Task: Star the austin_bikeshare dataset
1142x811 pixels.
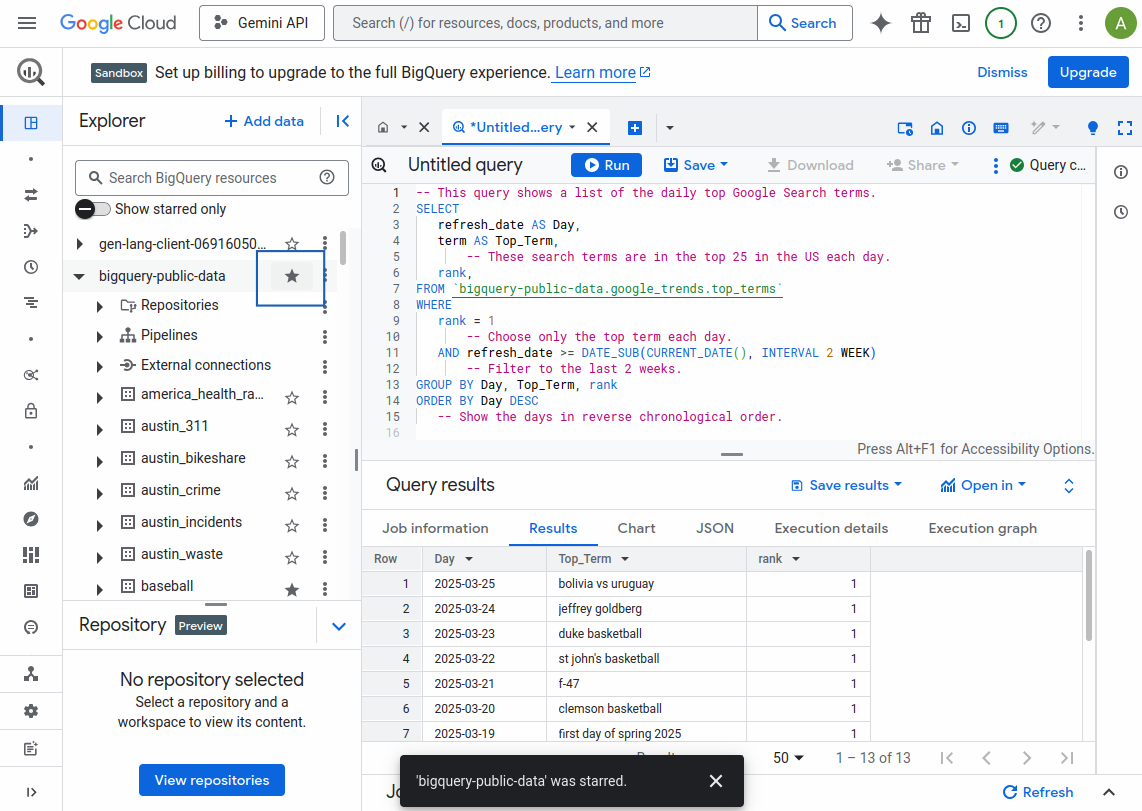Action: coord(292,462)
